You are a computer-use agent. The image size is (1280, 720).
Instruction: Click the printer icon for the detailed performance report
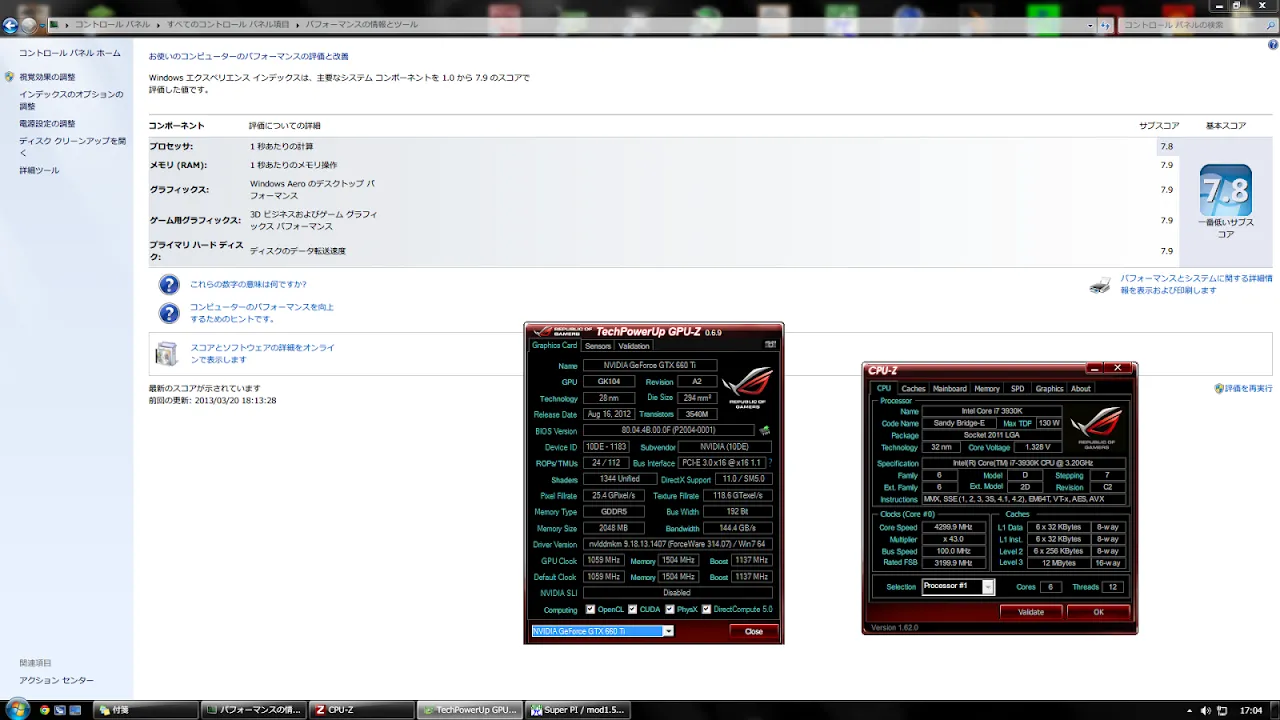[1100, 285]
